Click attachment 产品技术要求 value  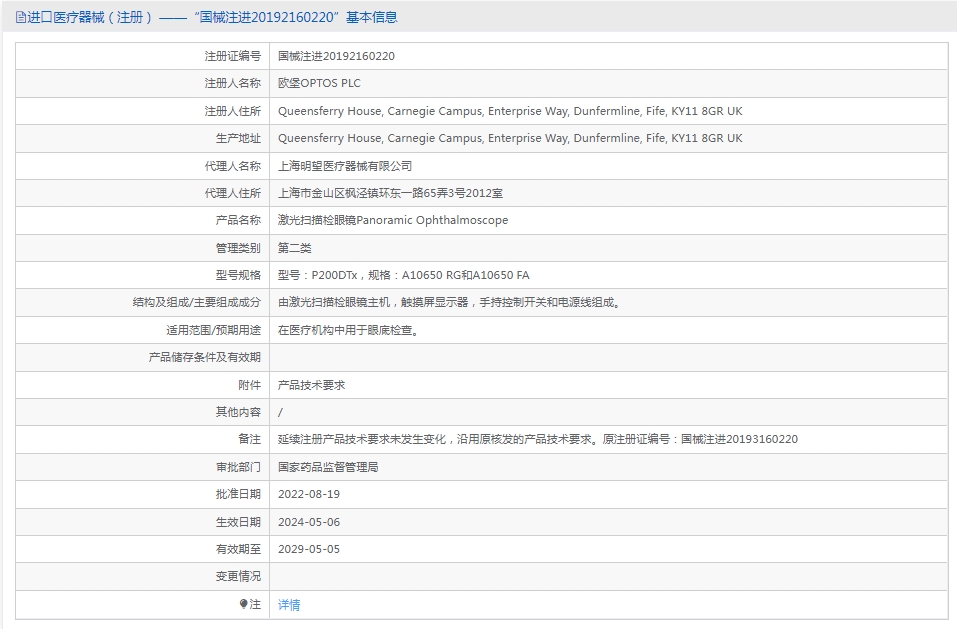[x=311, y=386]
